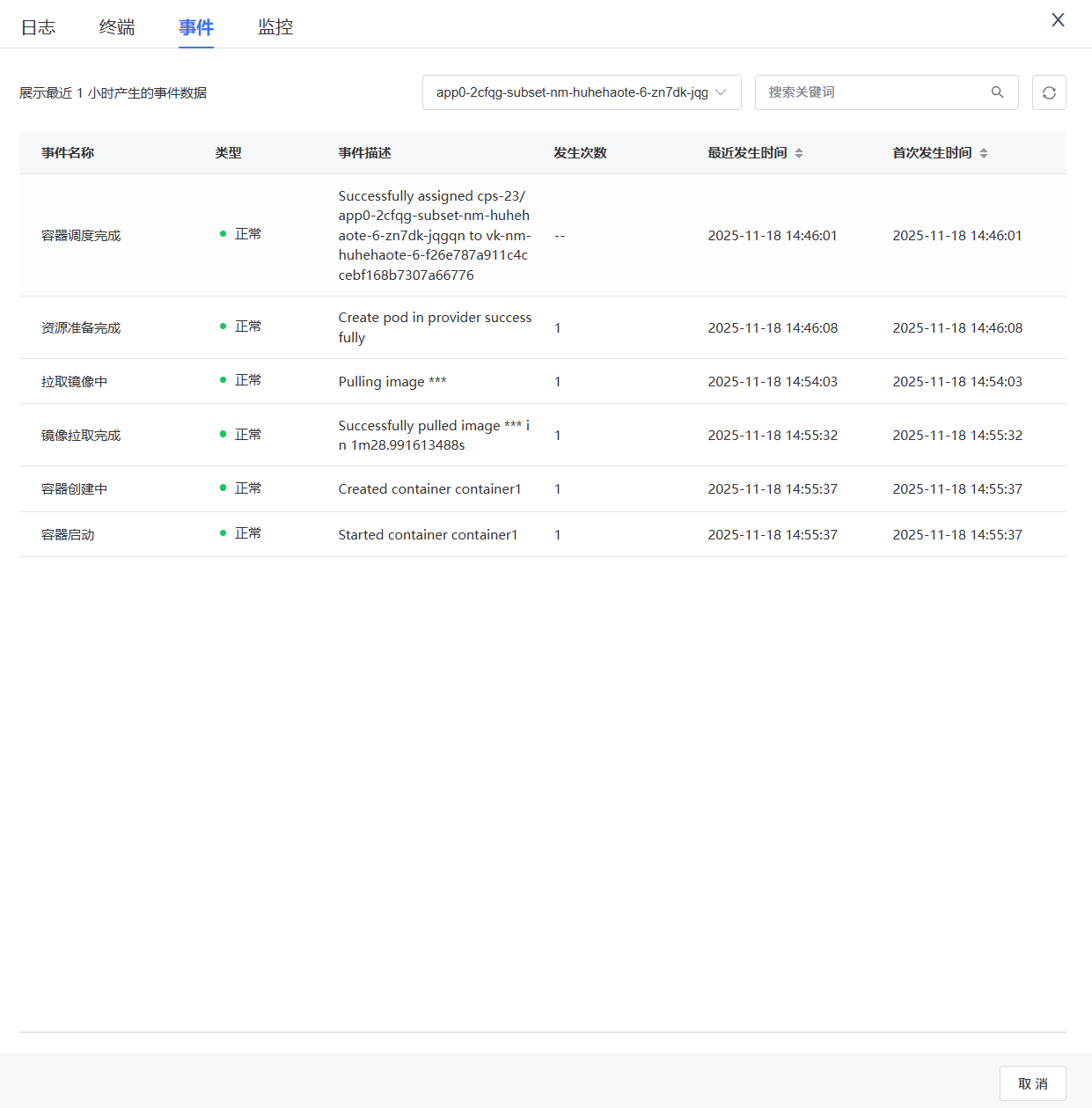The image size is (1092, 1108).
Task: Go to the 监控 tab
Action: click(x=275, y=27)
